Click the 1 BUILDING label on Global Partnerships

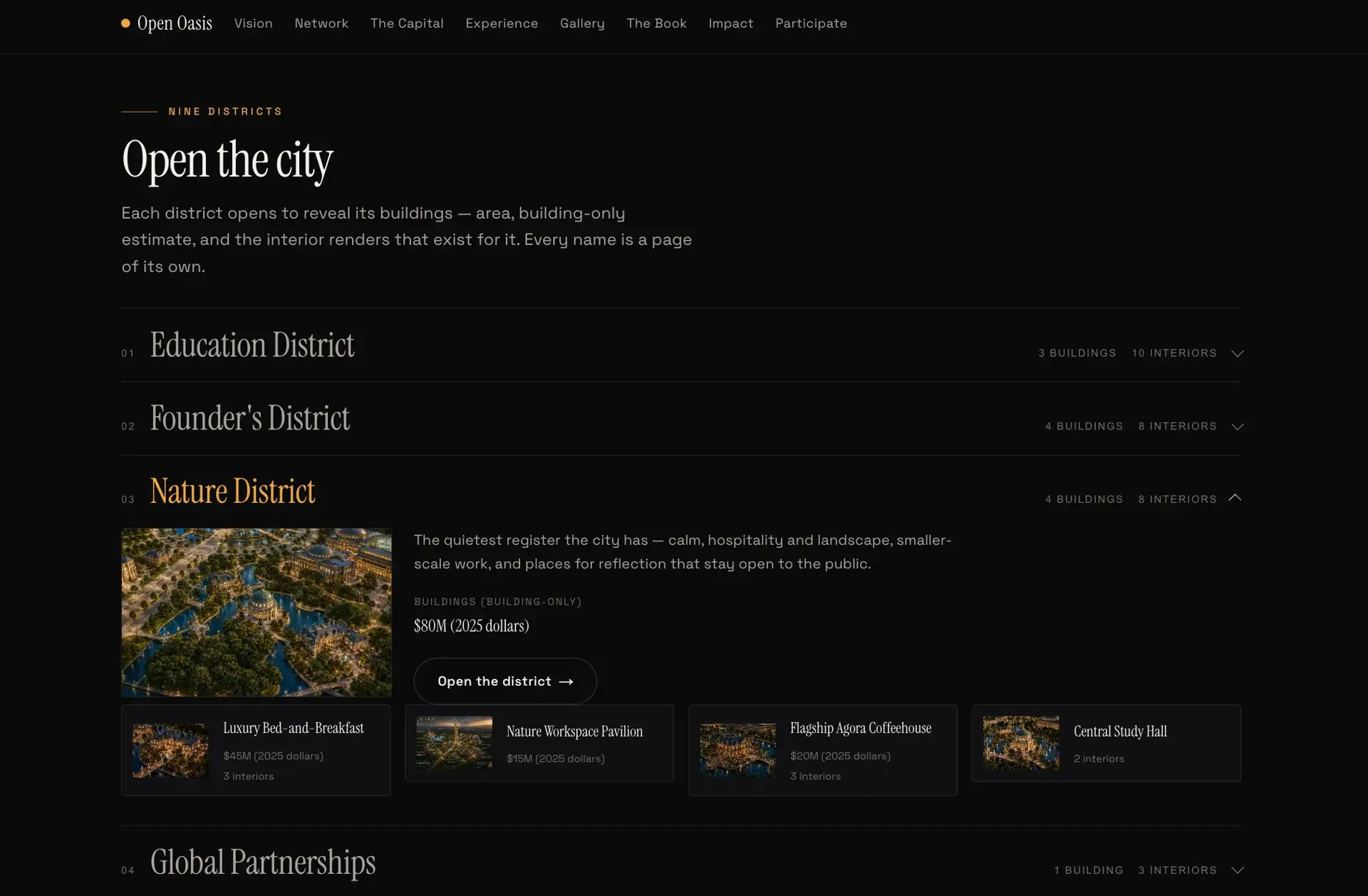[x=1089, y=870]
